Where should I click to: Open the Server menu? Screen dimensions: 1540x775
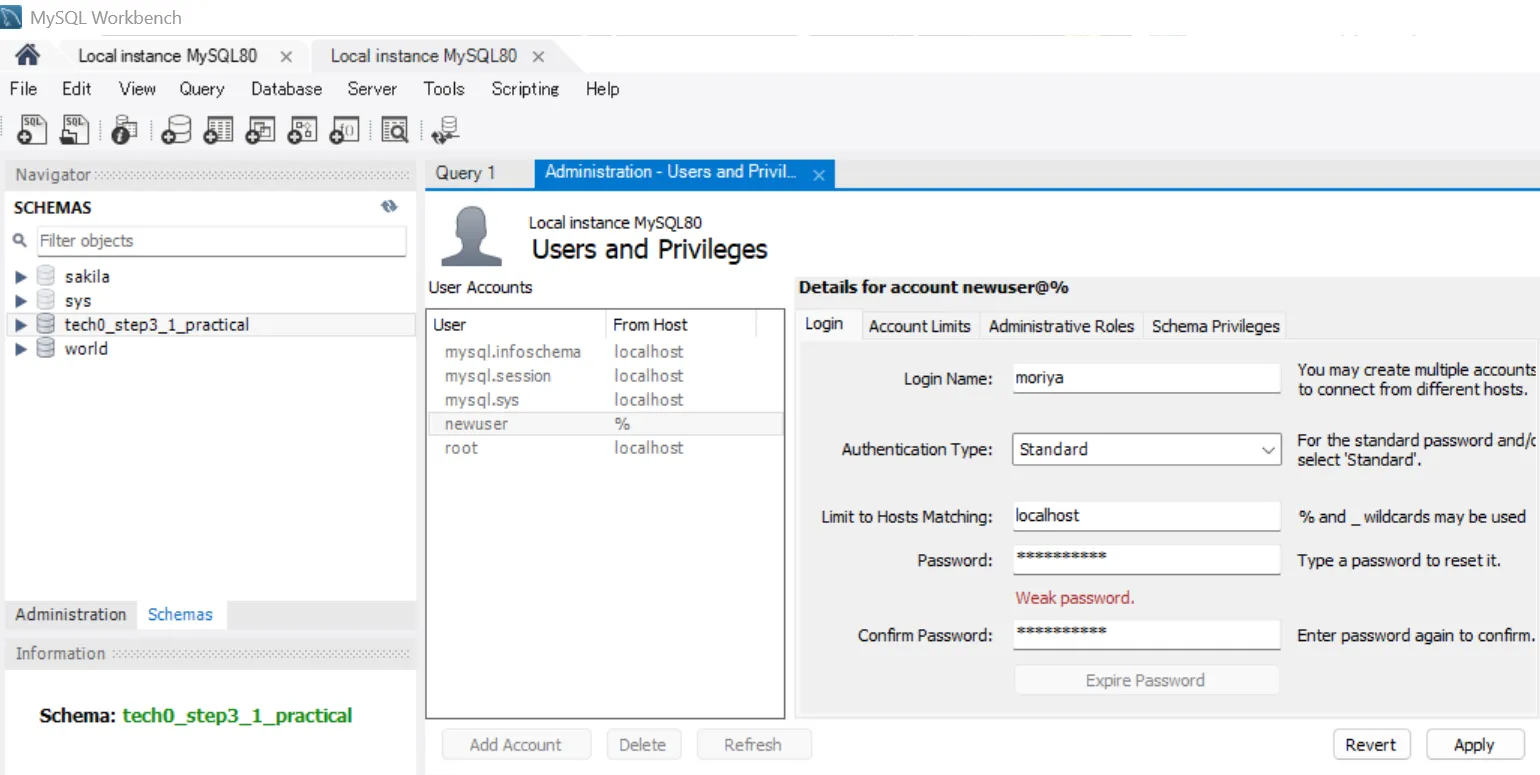pyautogui.click(x=372, y=89)
